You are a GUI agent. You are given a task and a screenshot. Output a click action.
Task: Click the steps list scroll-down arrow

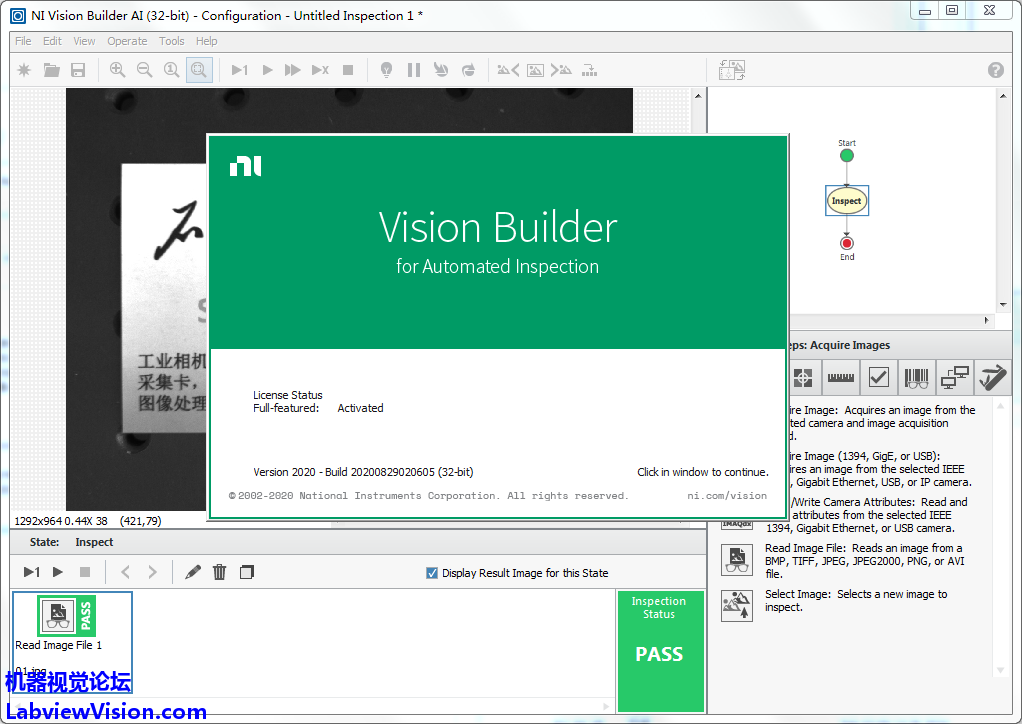click(x=1000, y=671)
